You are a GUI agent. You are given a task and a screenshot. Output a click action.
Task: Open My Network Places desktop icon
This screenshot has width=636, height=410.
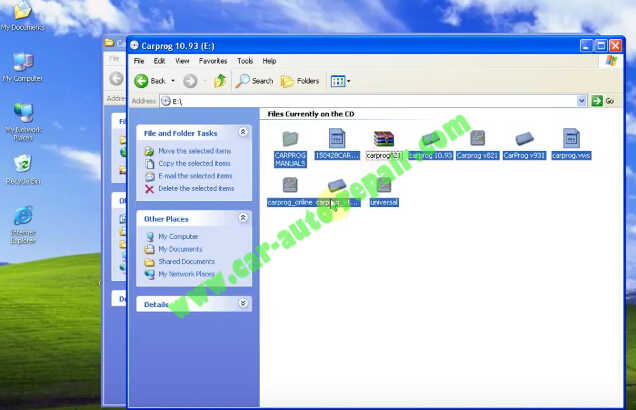click(x=23, y=122)
